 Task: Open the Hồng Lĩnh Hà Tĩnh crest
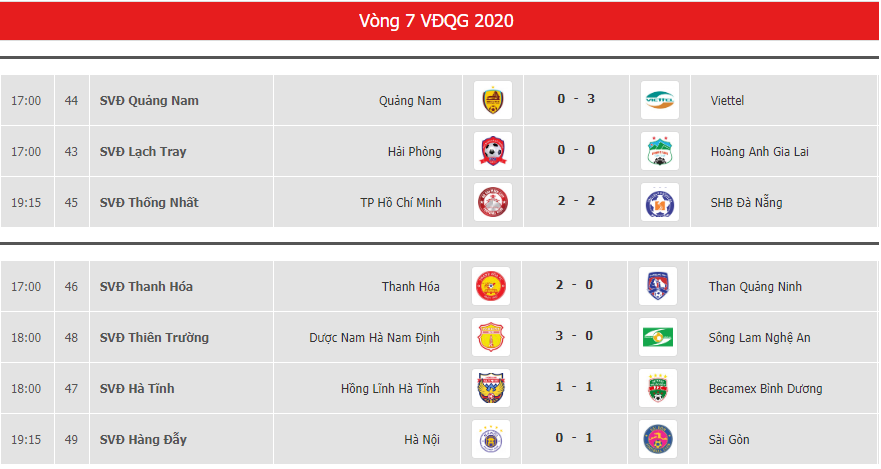click(x=491, y=388)
